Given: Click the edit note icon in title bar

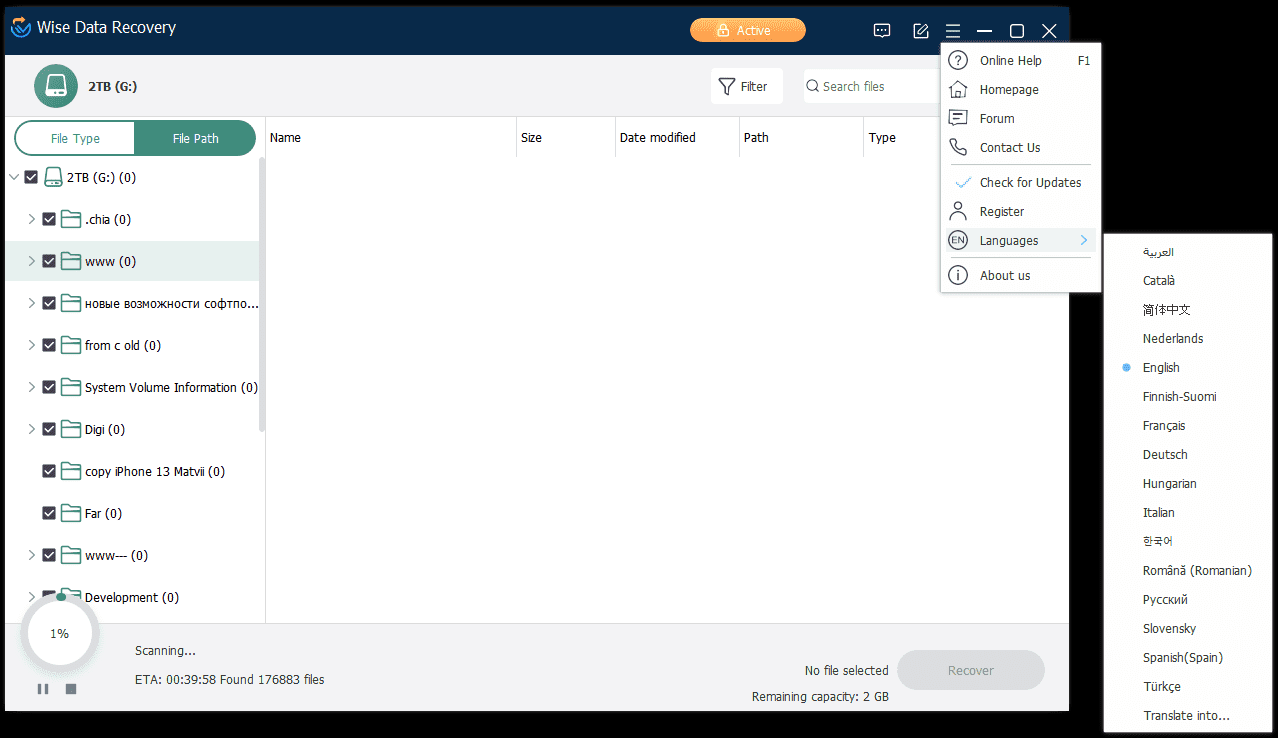Looking at the screenshot, I should (921, 31).
